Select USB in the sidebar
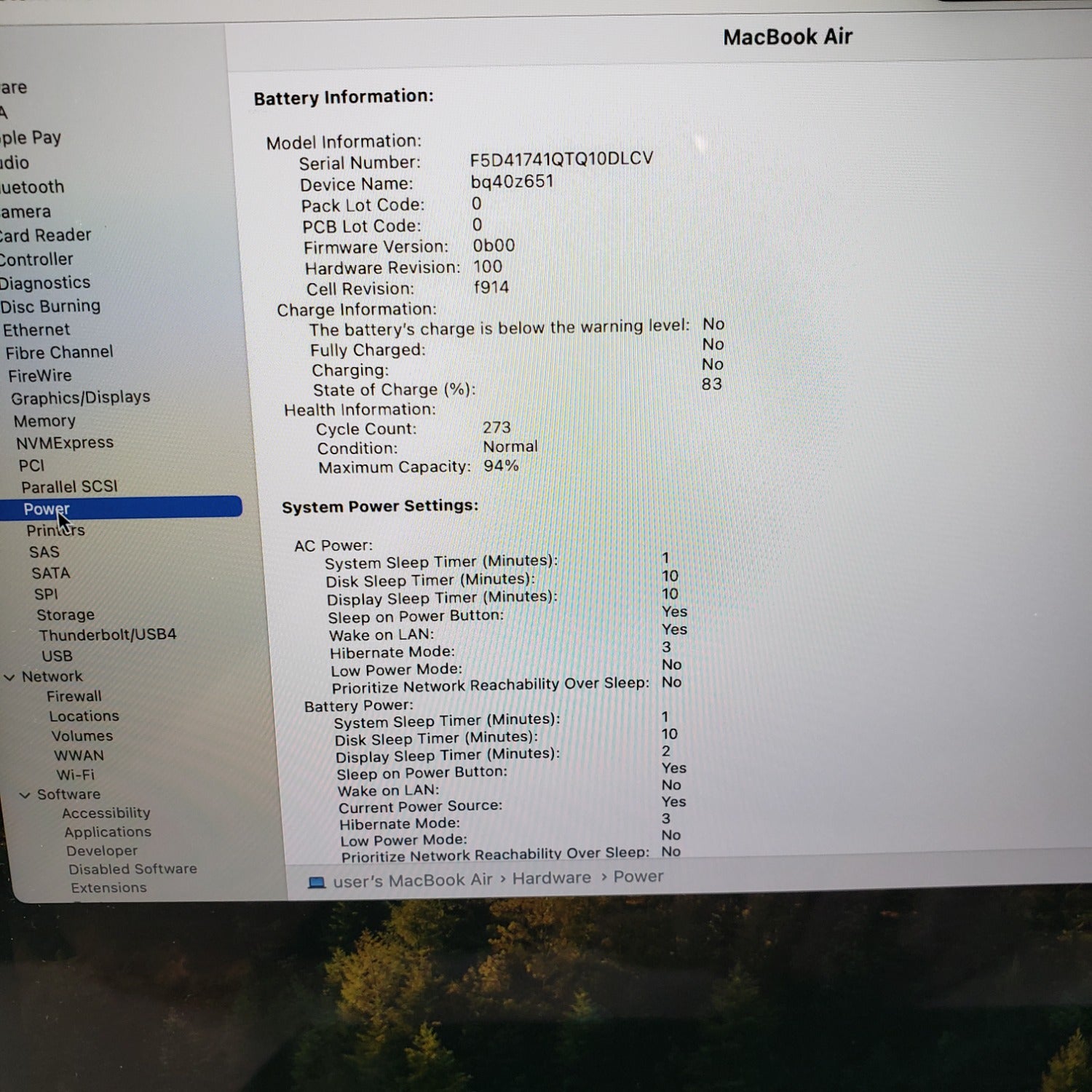The height and width of the screenshot is (1092, 1092). pyautogui.click(x=57, y=656)
